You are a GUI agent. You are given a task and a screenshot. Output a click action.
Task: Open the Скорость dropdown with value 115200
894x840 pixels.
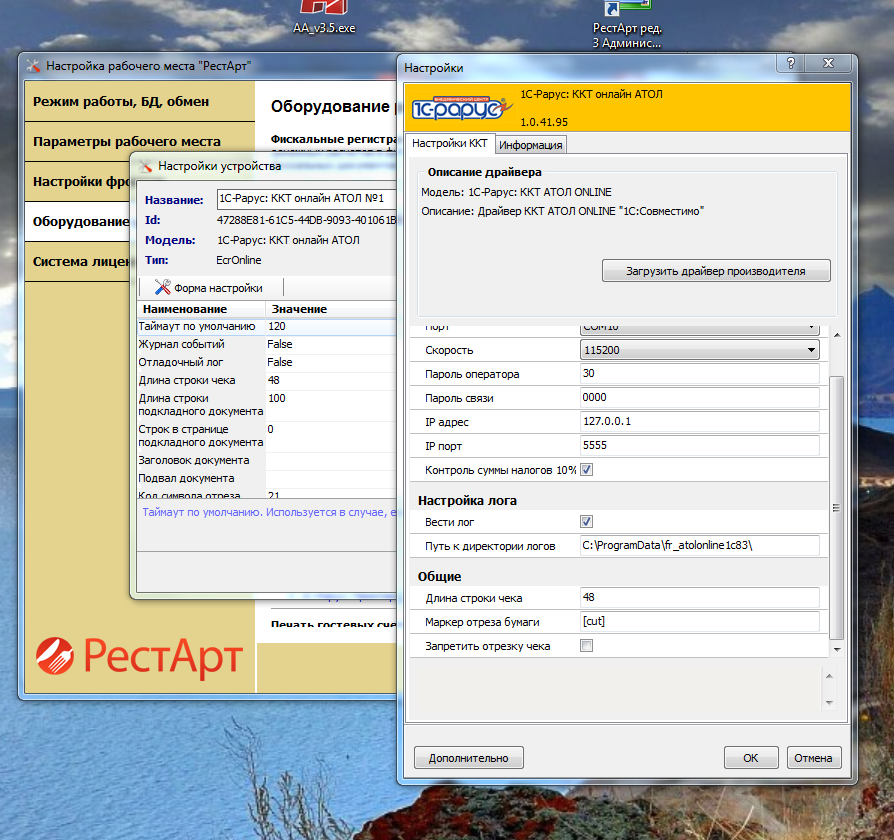[700, 350]
